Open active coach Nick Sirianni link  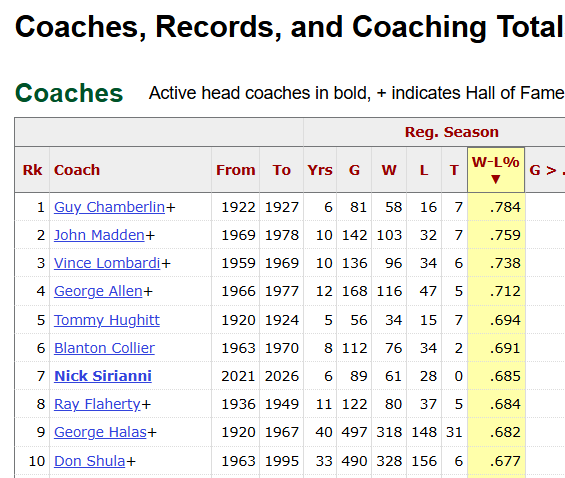pyautogui.click(x=103, y=376)
